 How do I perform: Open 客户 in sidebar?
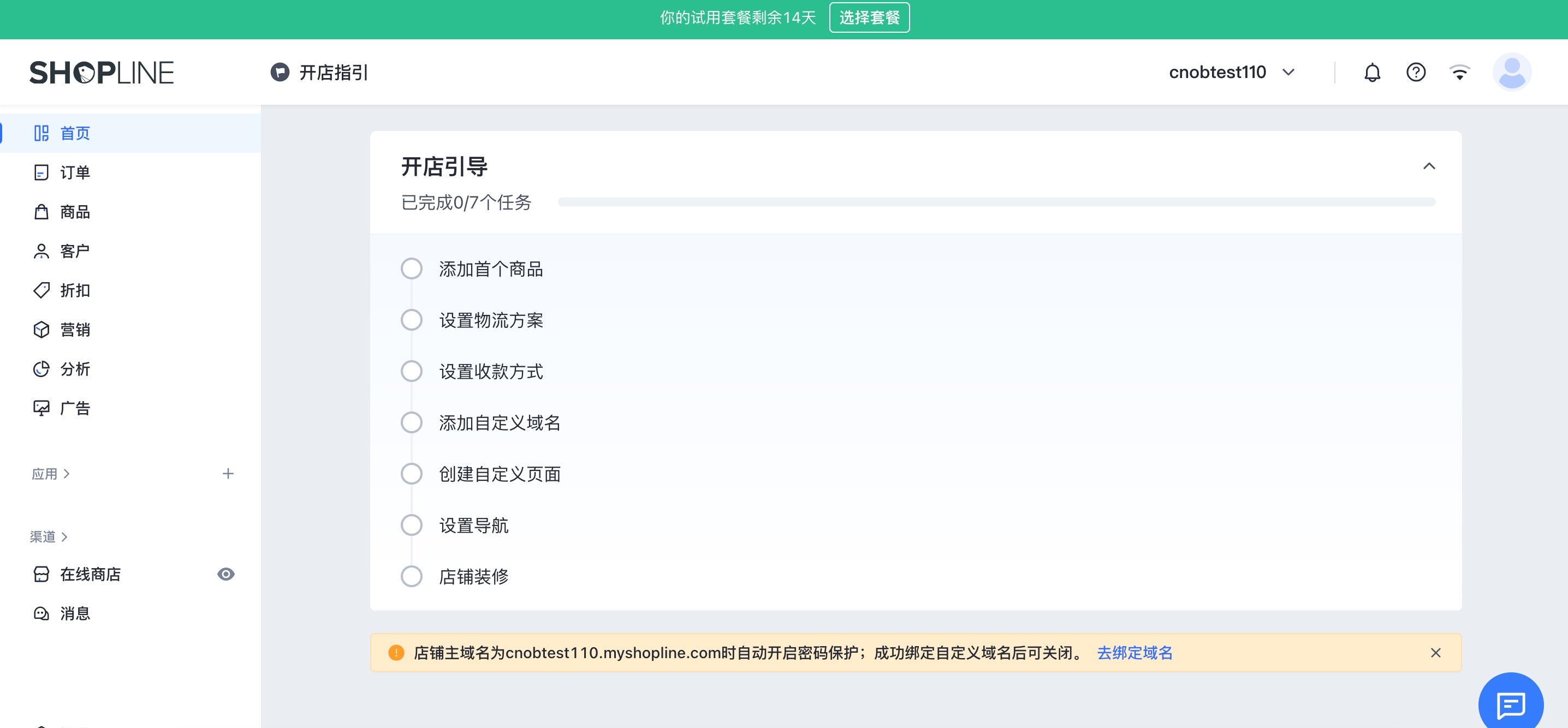click(x=130, y=251)
